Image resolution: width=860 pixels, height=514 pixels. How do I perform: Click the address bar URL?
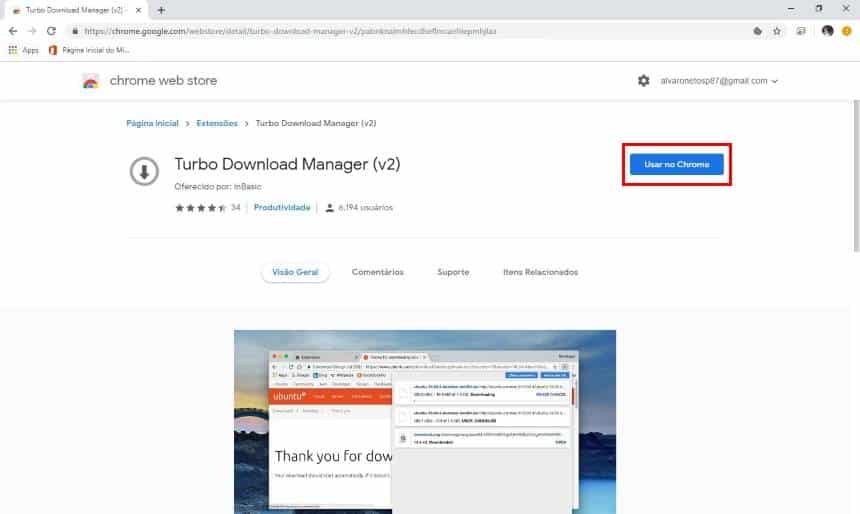290,31
